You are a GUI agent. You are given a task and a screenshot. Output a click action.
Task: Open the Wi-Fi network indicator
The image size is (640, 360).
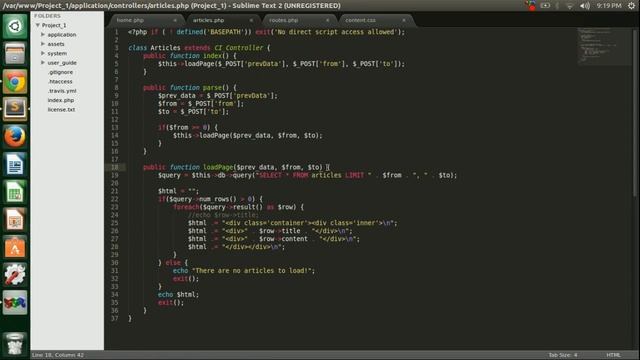570,6
